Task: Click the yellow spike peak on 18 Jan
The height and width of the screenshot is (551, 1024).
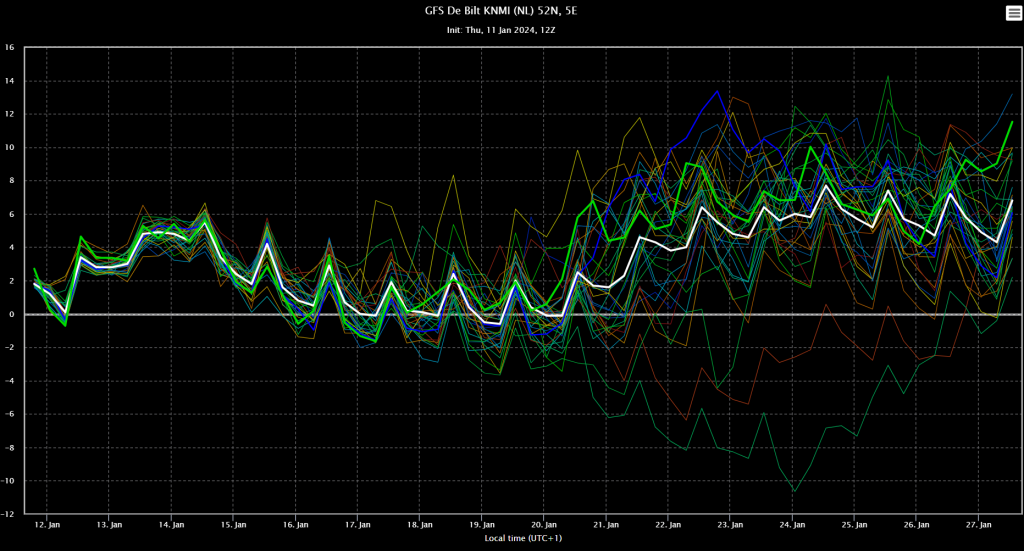Action: coord(453,175)
